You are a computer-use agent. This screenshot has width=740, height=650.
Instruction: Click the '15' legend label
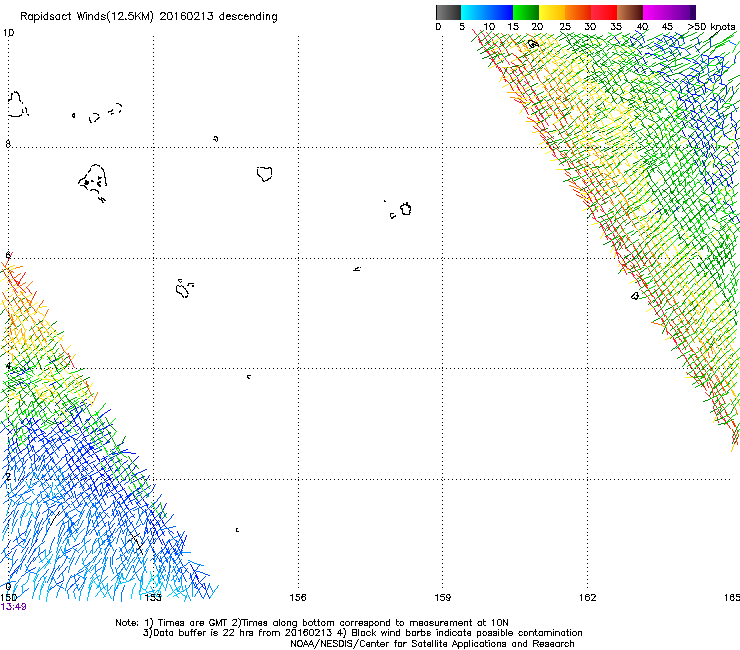pyautogui.click(x=513, y=27)
